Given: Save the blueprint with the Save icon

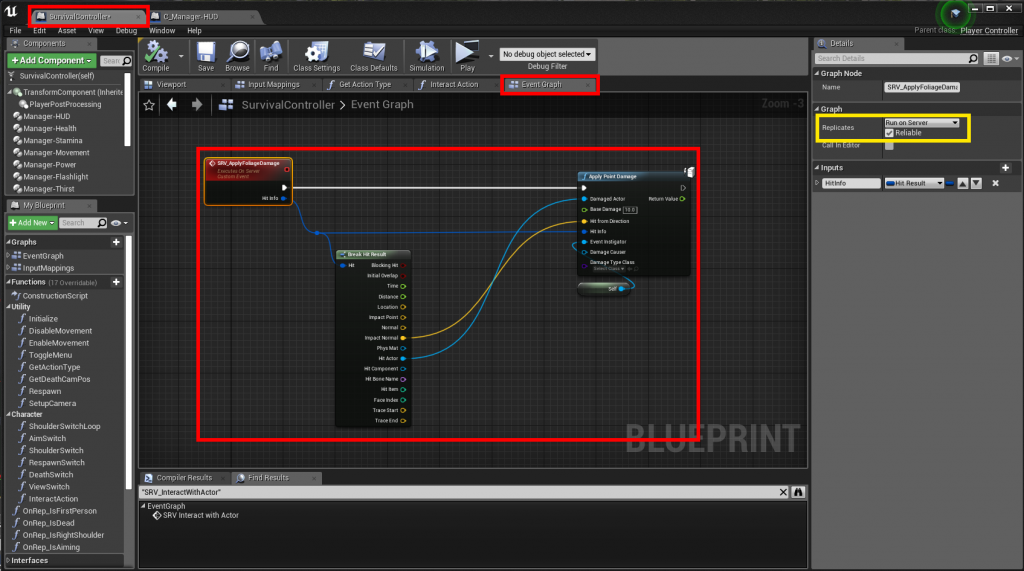Looking at the screenshot, I should (205, 53).
